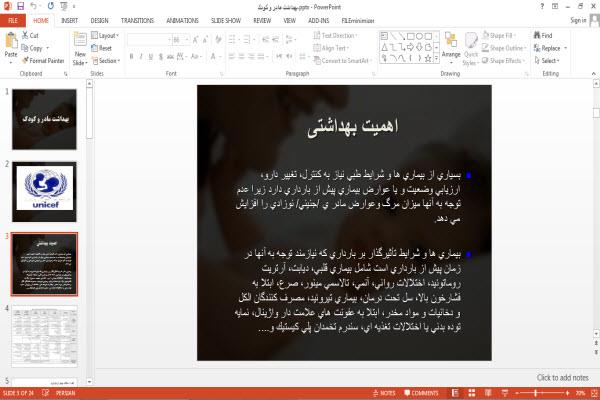Click Replace in Editing group

coord(548,48)
